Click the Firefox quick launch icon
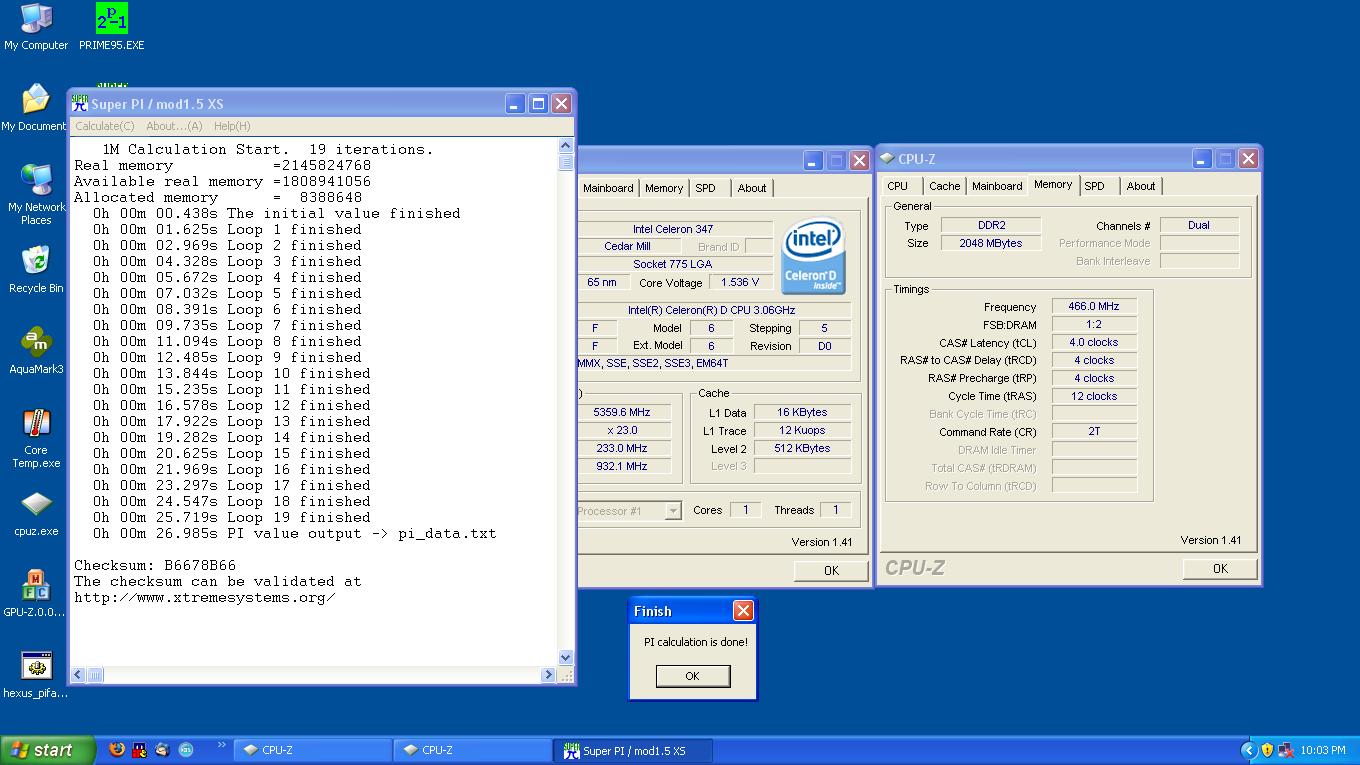The image size is (1360, 765). [x=117, y=749]
